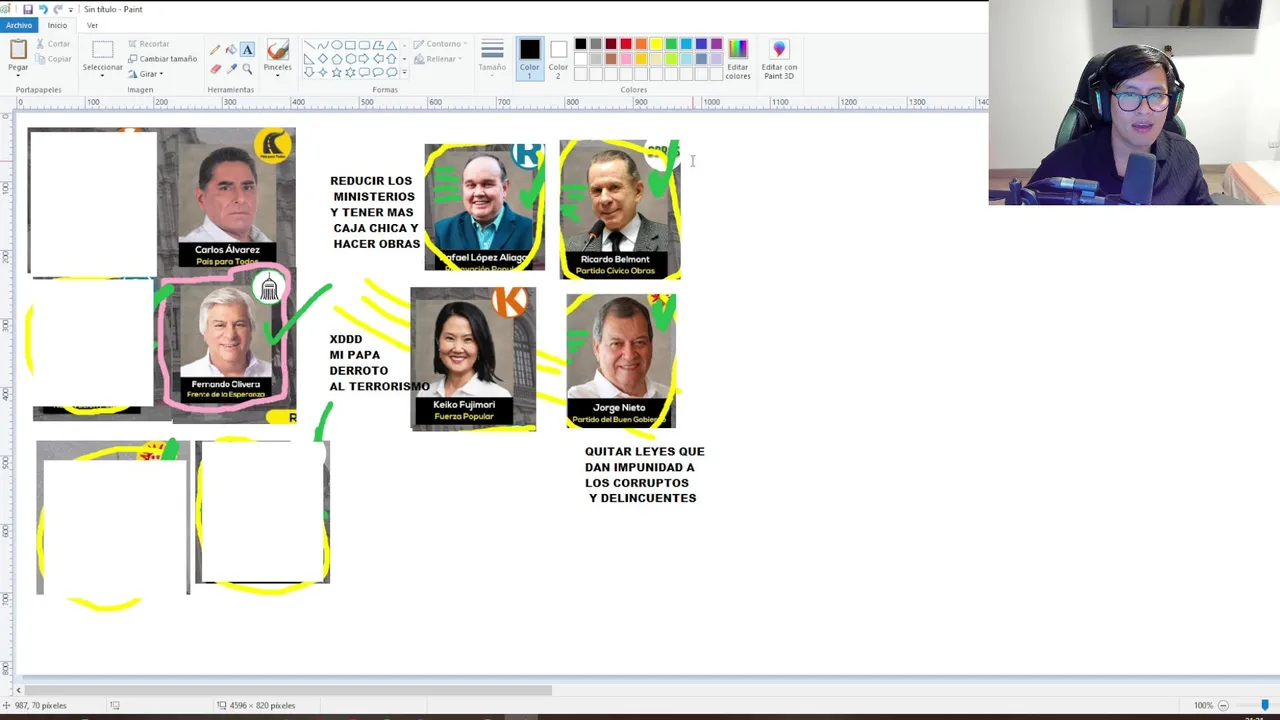Image resolution: width=1280 pixels, height=720 pixels.
Task: Open the Rellenar fill dropdown
Action: [x=438, y=59]
